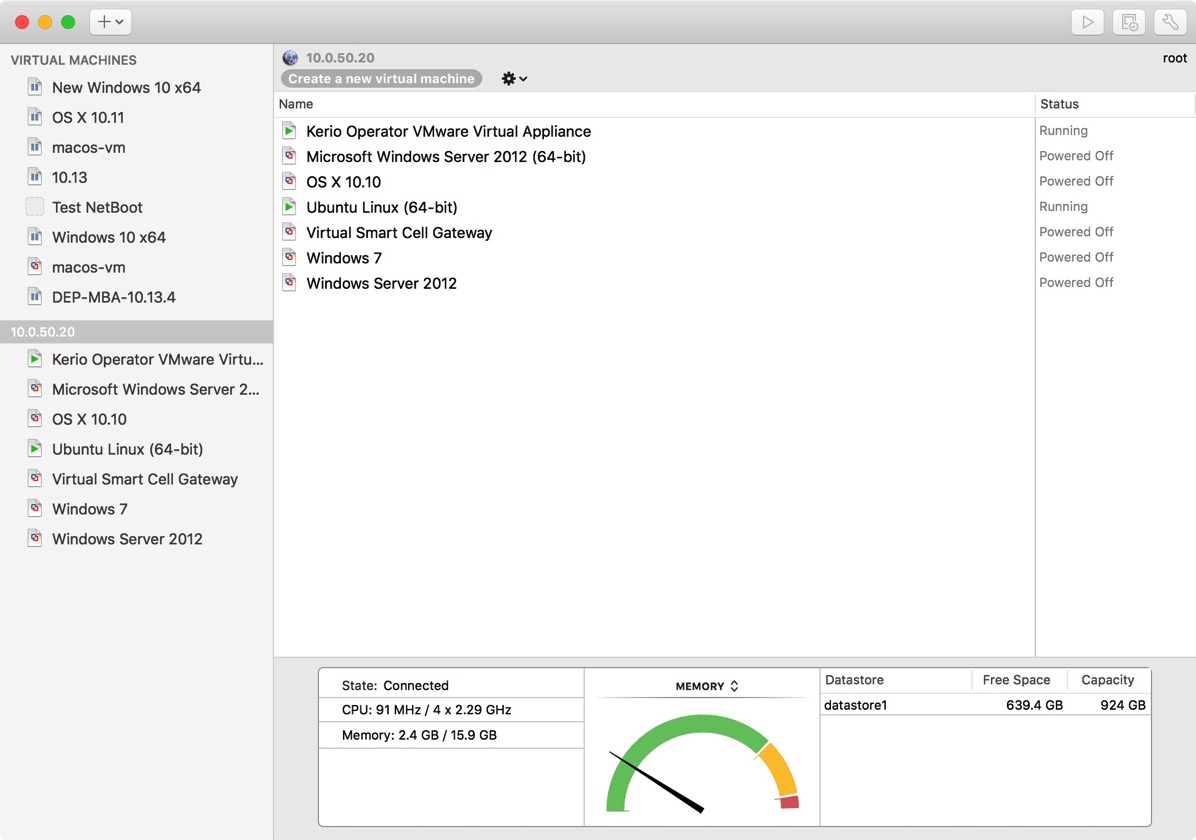Click the Datastore column header
The height and width of the screenshot is (840, 1196).
click(896, 680)
